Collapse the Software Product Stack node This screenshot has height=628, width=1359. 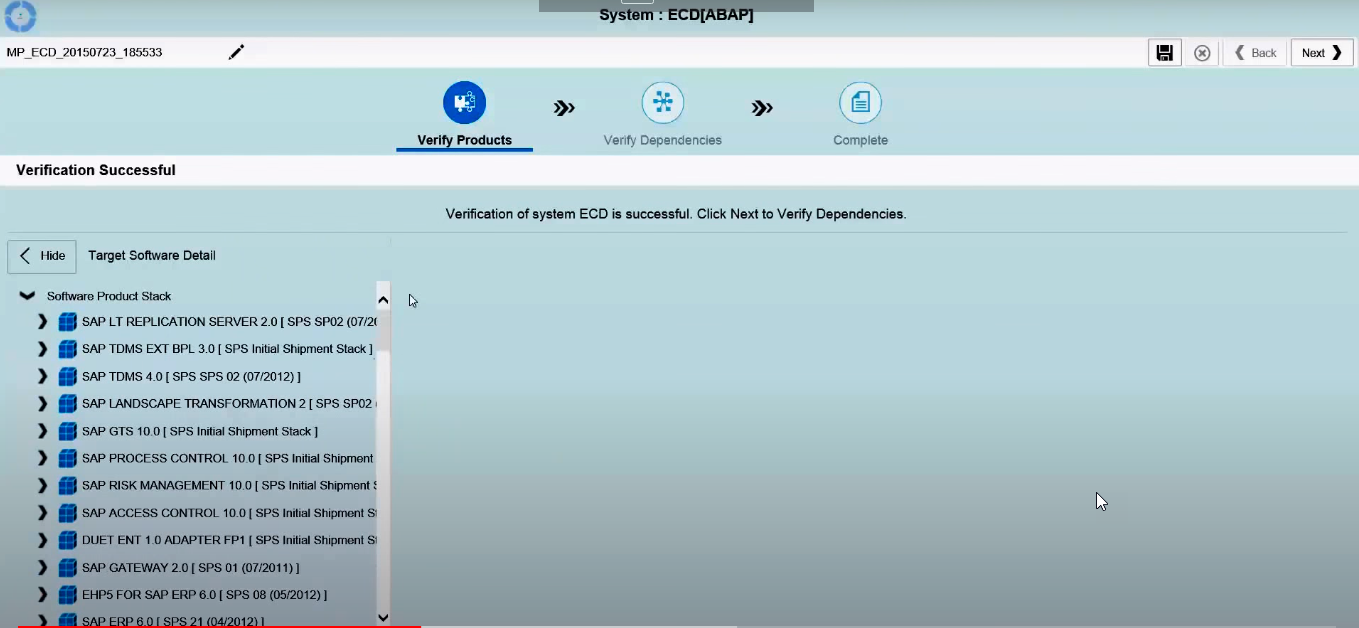[27, 296]
